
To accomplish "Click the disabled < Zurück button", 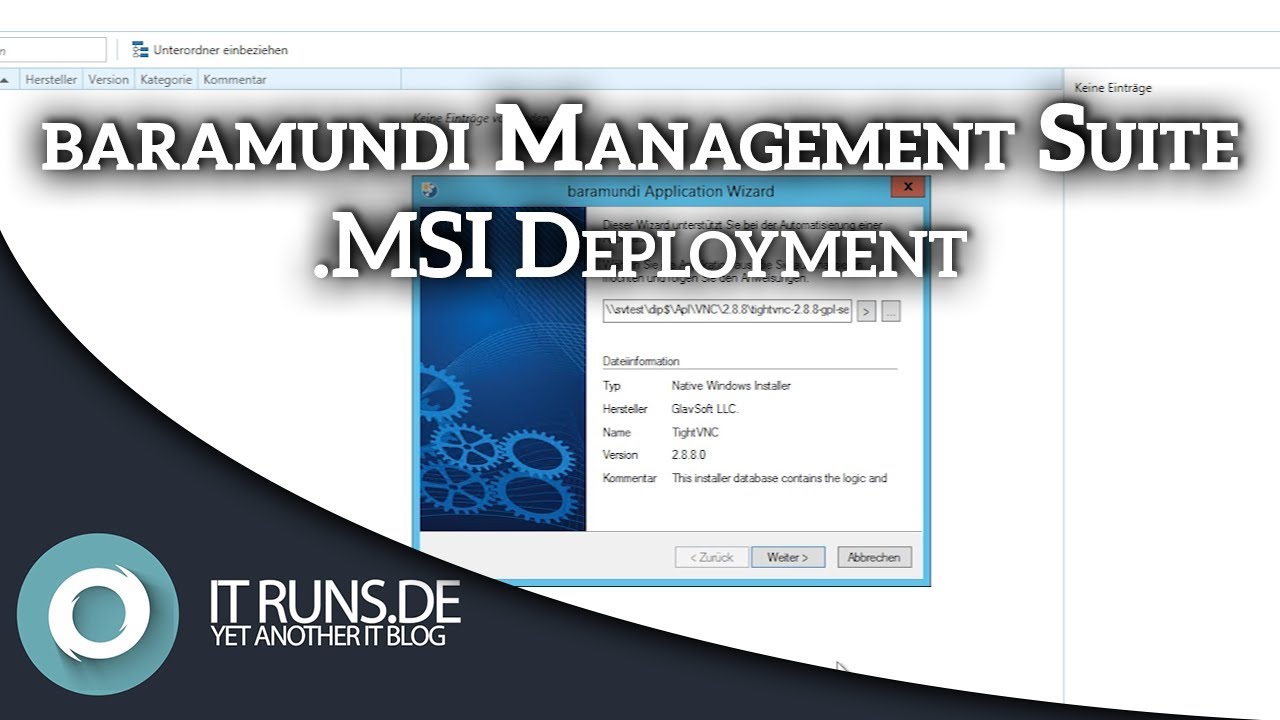I will (711, 557).
